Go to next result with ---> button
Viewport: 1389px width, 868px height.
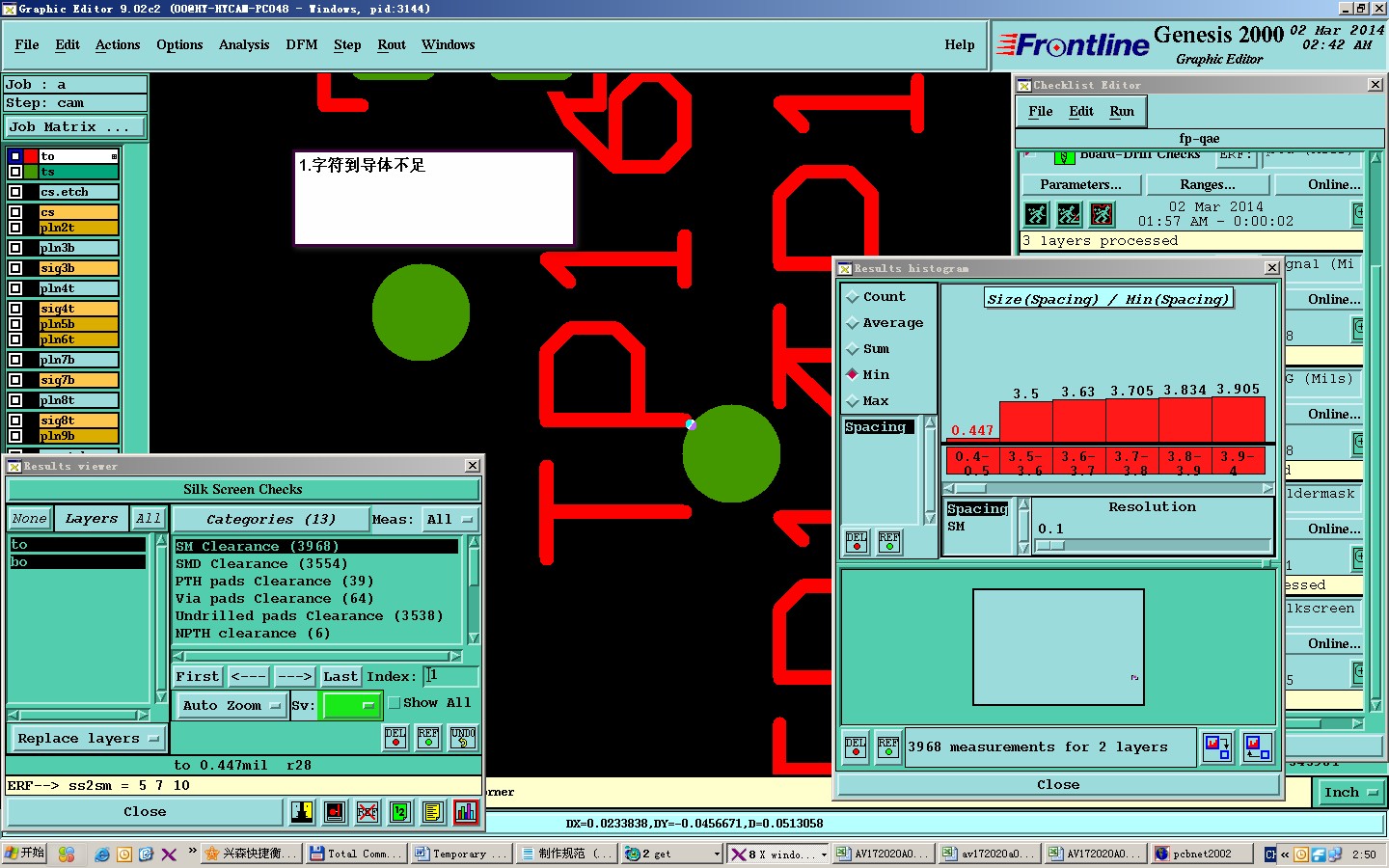294,677
